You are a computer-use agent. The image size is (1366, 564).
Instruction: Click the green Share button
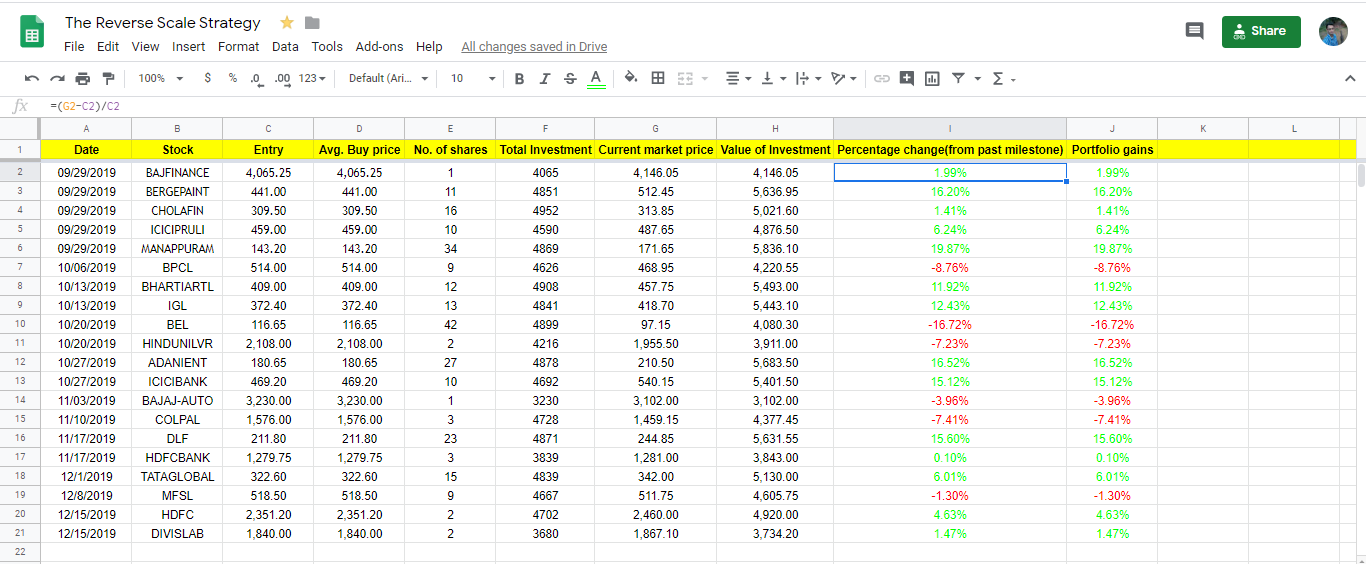(1261, 31)
